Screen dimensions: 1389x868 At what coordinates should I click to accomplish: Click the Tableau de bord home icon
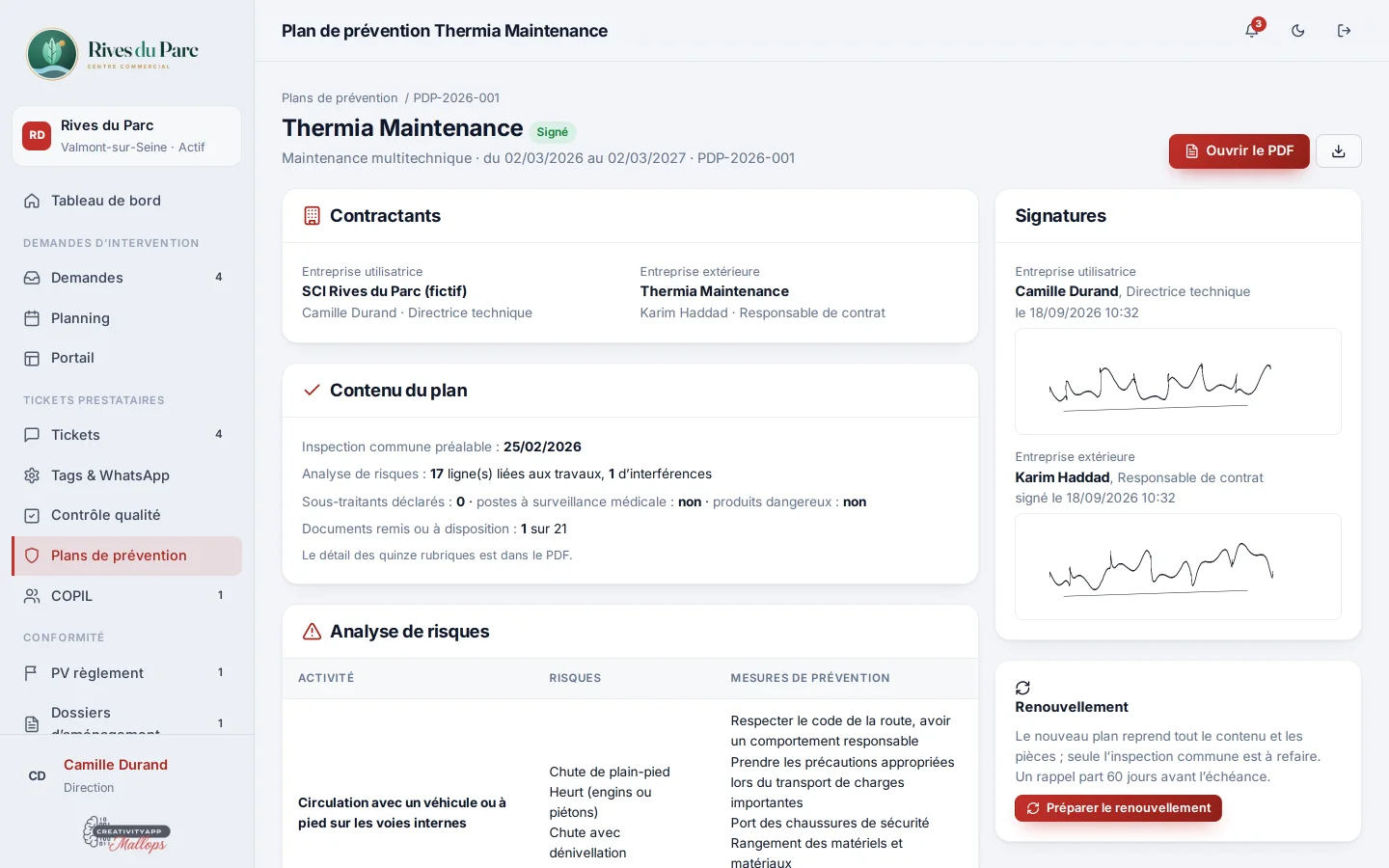(32, 201)
